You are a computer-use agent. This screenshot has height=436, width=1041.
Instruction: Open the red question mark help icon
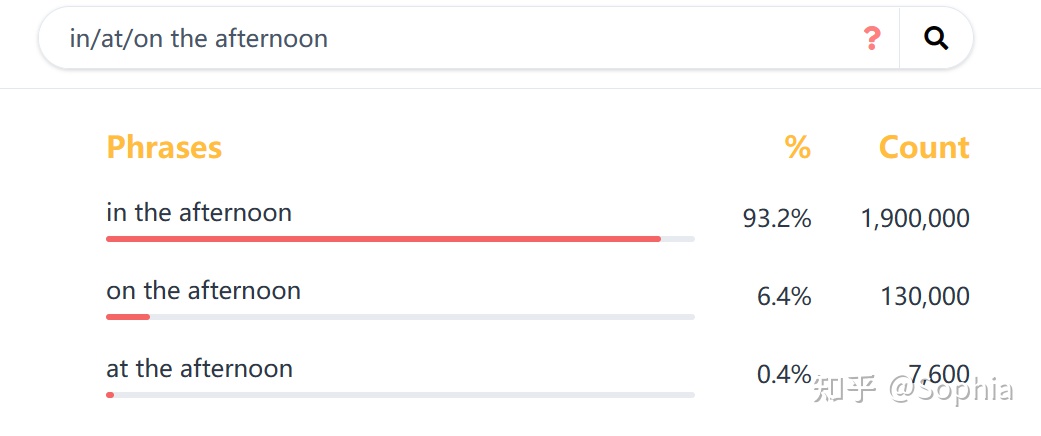click(x=872, y=38)
